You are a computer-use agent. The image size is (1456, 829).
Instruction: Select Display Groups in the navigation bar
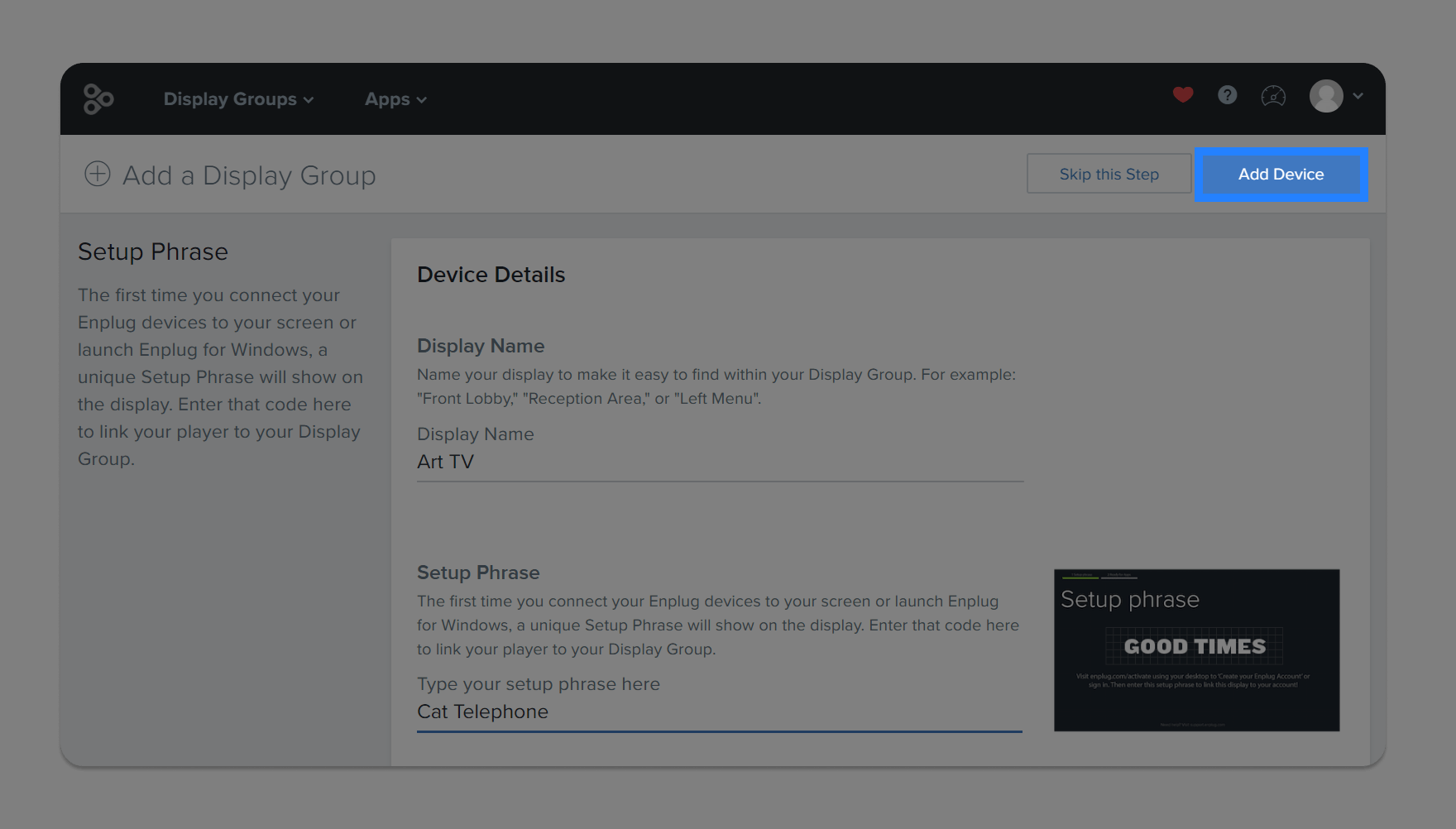click(x=229, y=98)
